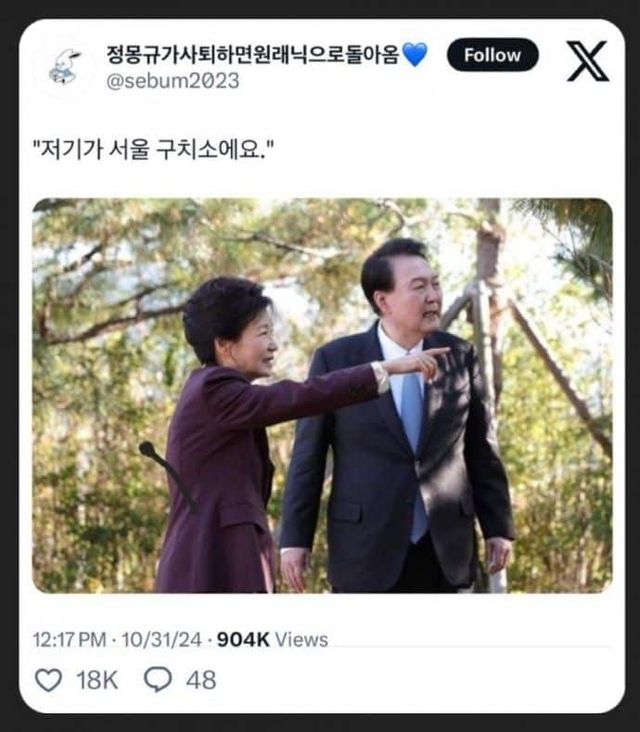Click the 18K likes count
Viewport: 640px width, 732px height.
pyautogui.click(x=97, y=680)
